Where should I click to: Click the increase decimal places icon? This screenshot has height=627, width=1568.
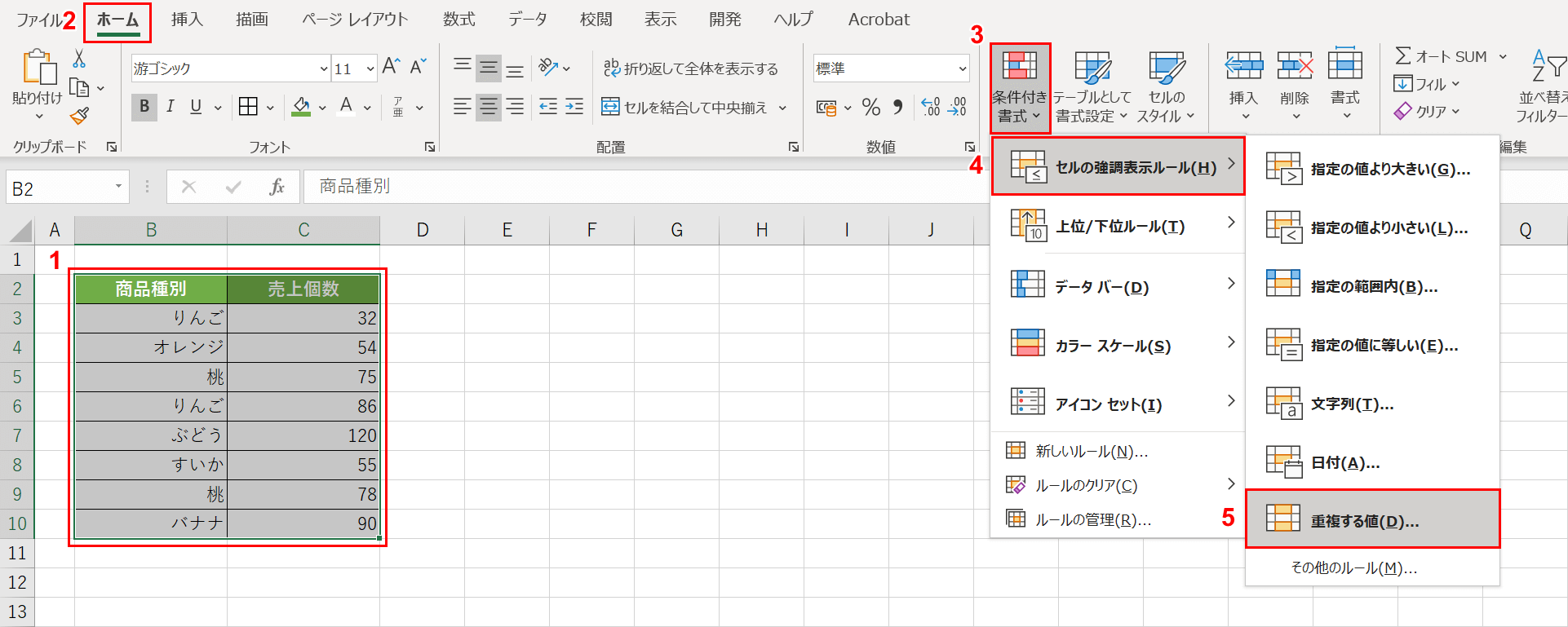click(x=930, y=107)
